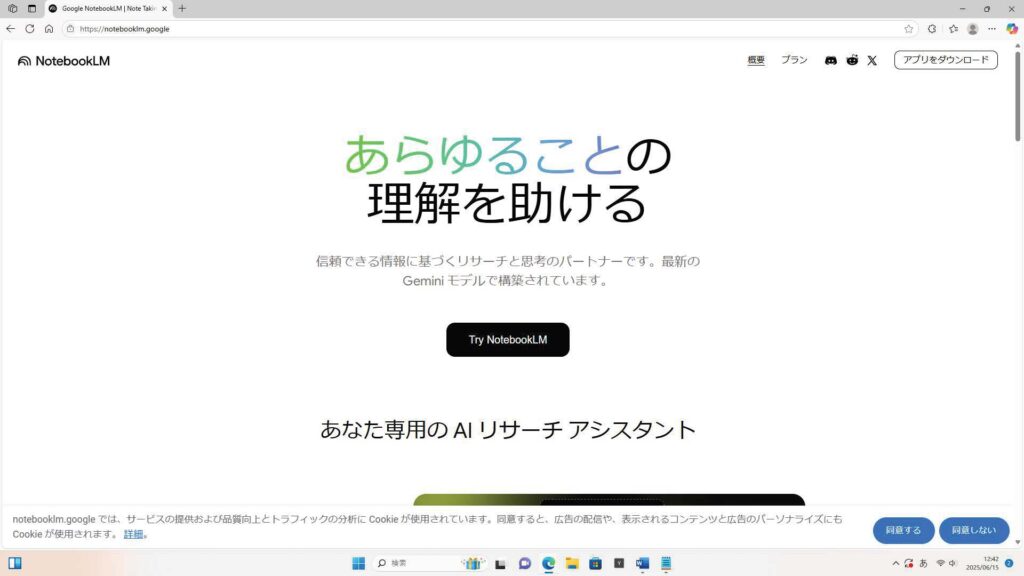This screenshot has height=576, width=1024.
Task: Open the Edge settings three-dots menu
Action: click(992, 29)
